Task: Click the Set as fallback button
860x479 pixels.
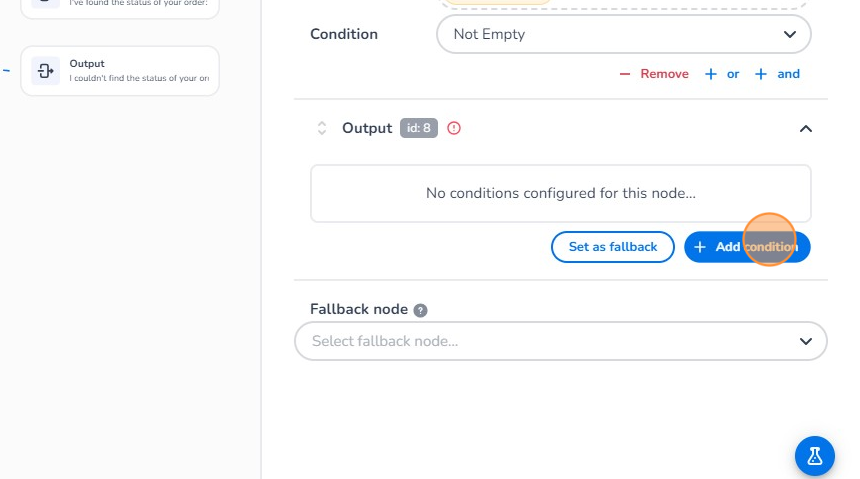Action: point(613,247)
